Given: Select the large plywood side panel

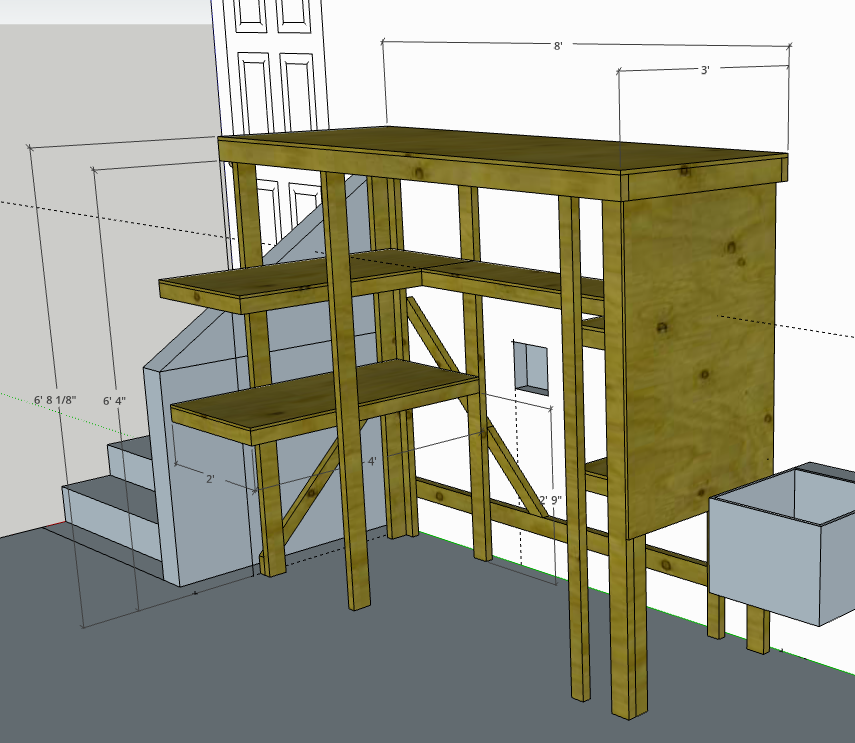Looking at the screenshot, I should [x=701, y=360].
